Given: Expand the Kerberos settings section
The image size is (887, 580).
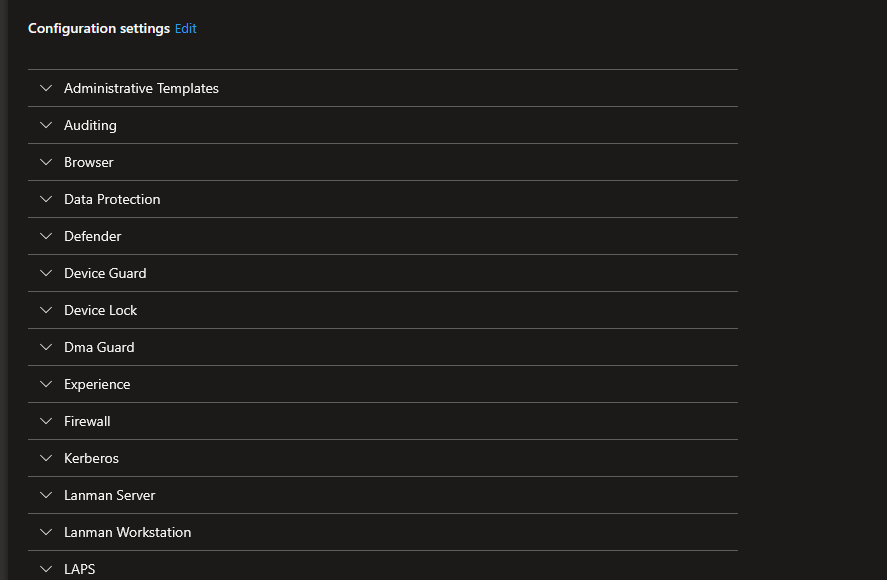Looking at the screenshot, I should [x=91, y=458].
